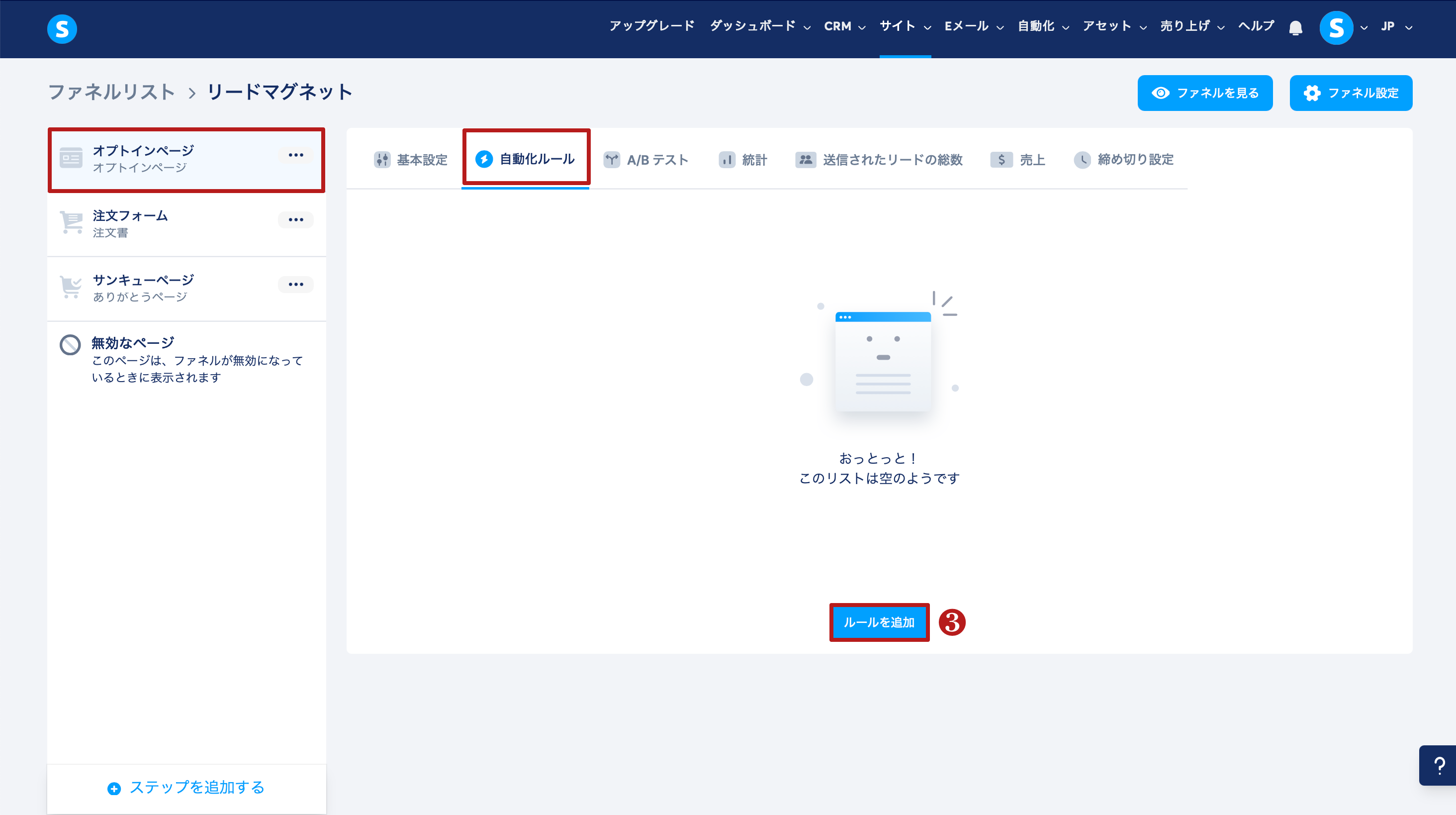This screenshot has height=815, width=1456.
Task: Open the 締め切り設定 tab
Action: pos(1124,160)
